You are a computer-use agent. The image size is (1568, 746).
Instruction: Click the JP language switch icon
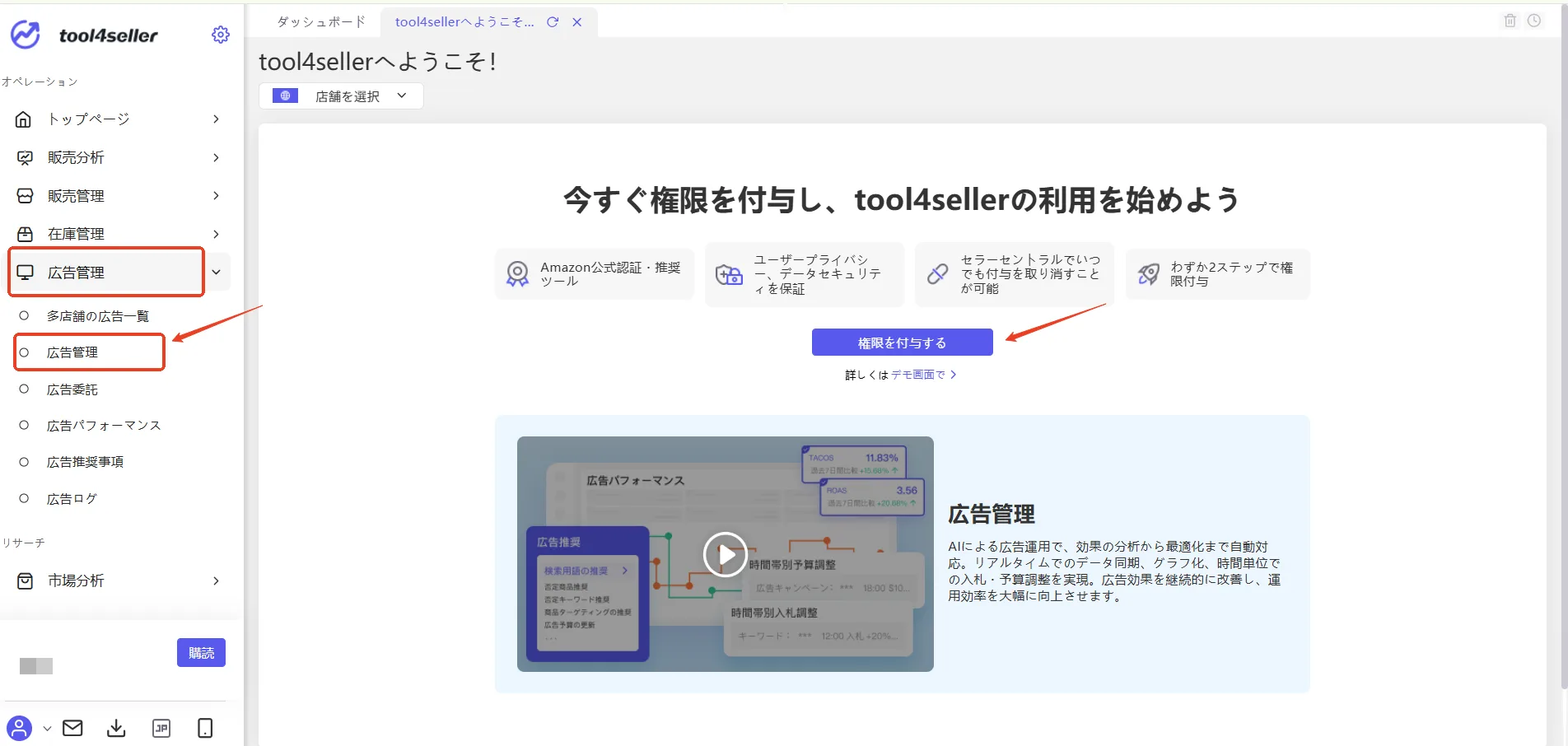pyautogui.click(x=161, y=728)
